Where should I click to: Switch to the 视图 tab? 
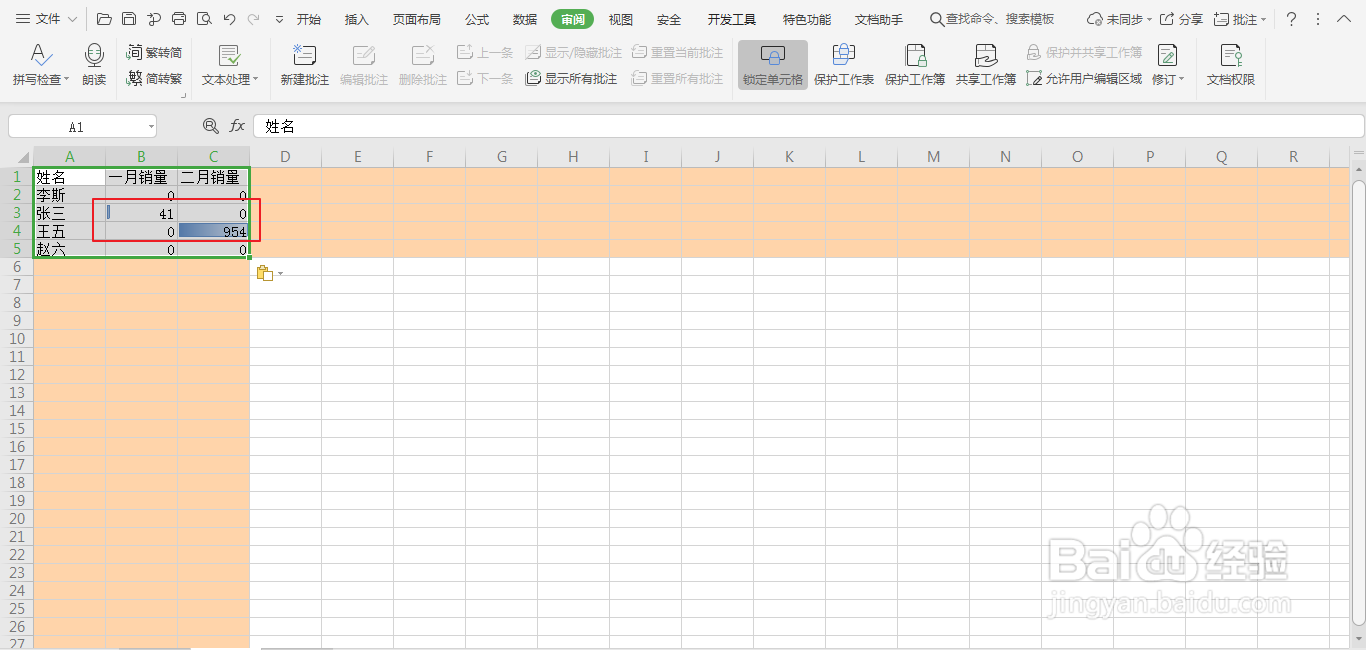pos(621,19)
